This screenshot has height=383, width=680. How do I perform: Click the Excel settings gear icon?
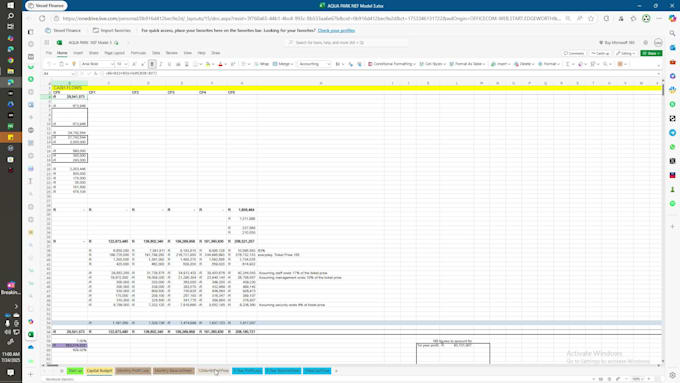click(x=646, y=43)
